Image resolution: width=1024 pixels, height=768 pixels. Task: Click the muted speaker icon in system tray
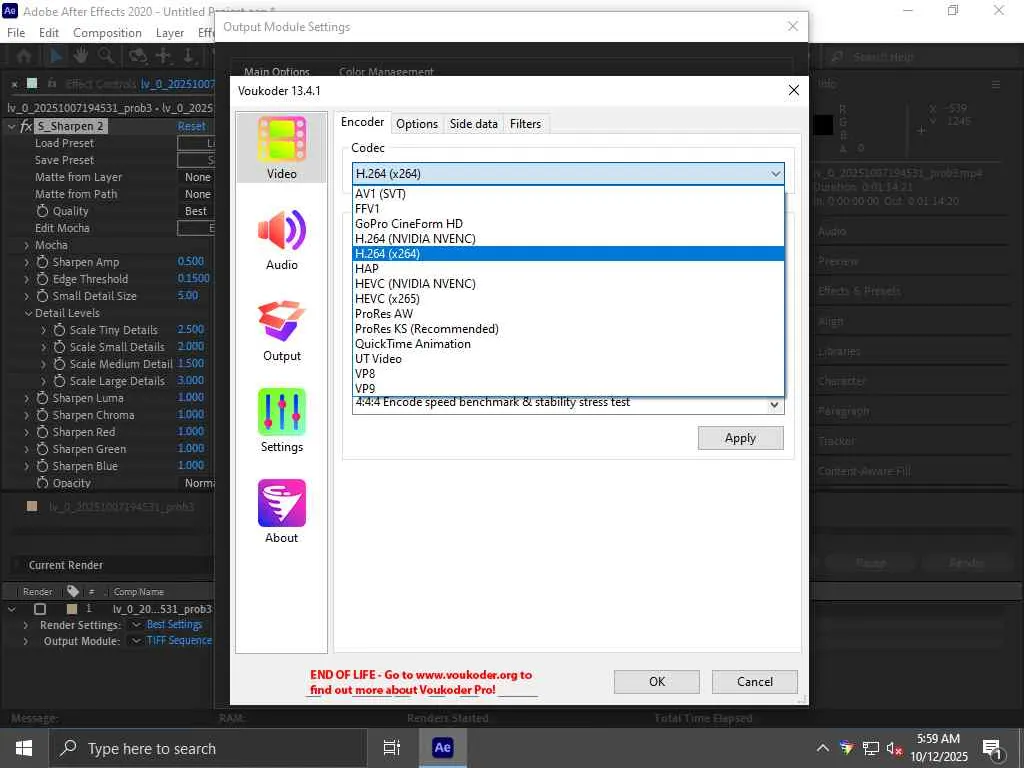(894, 748)
